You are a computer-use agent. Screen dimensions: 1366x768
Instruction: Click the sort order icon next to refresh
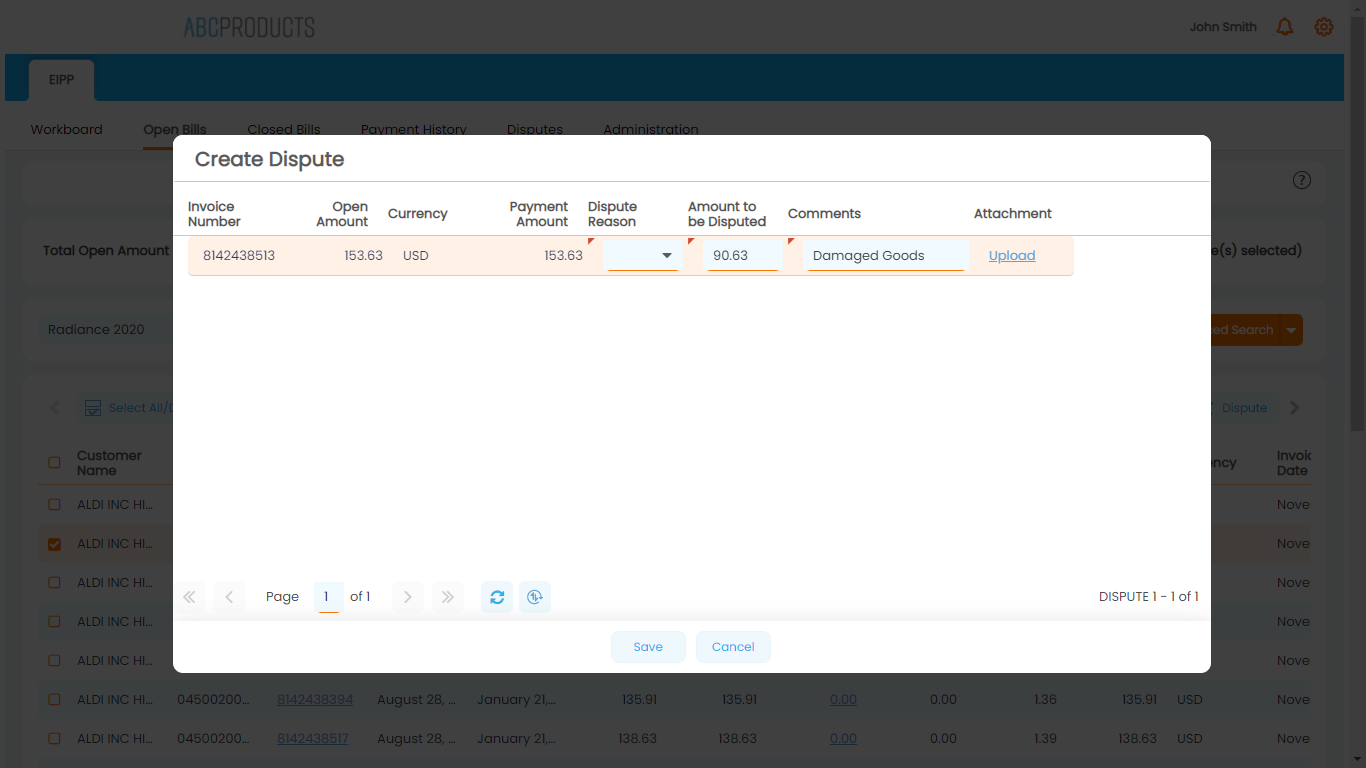pos(535,597)
